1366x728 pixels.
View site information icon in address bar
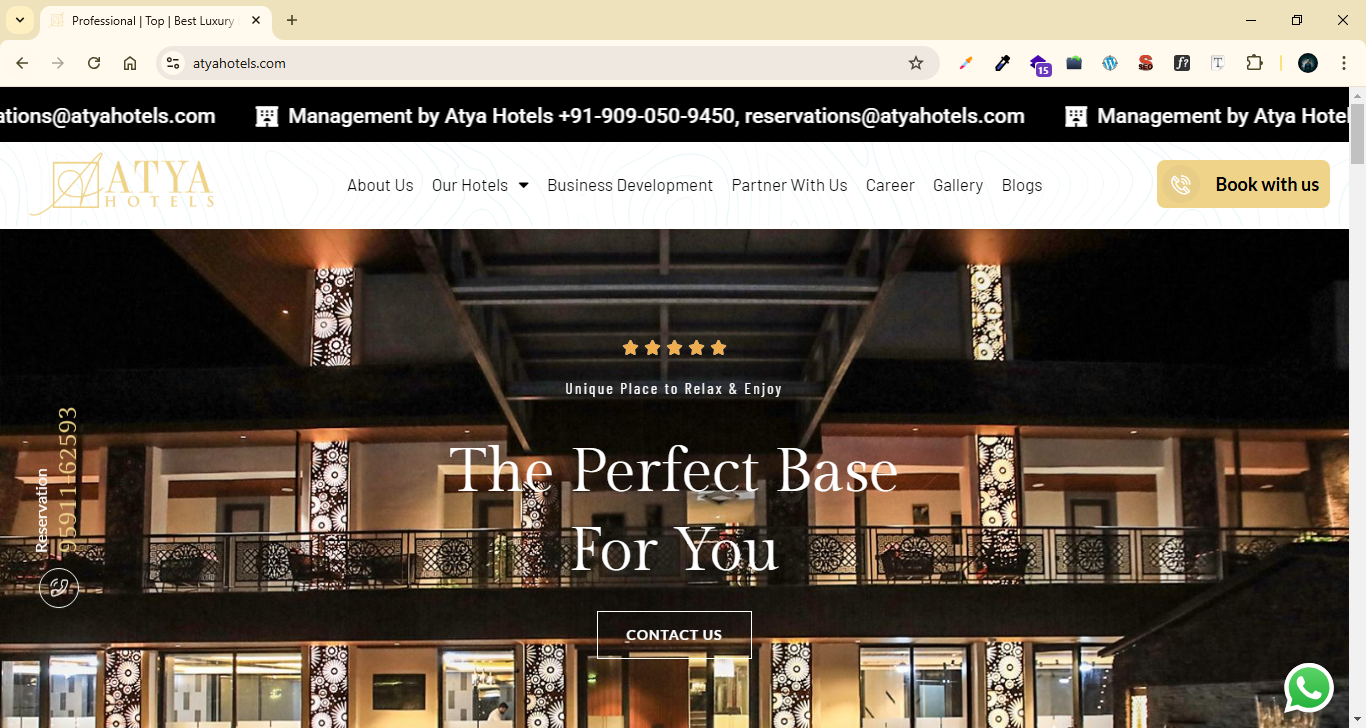[x=173, y=63]
